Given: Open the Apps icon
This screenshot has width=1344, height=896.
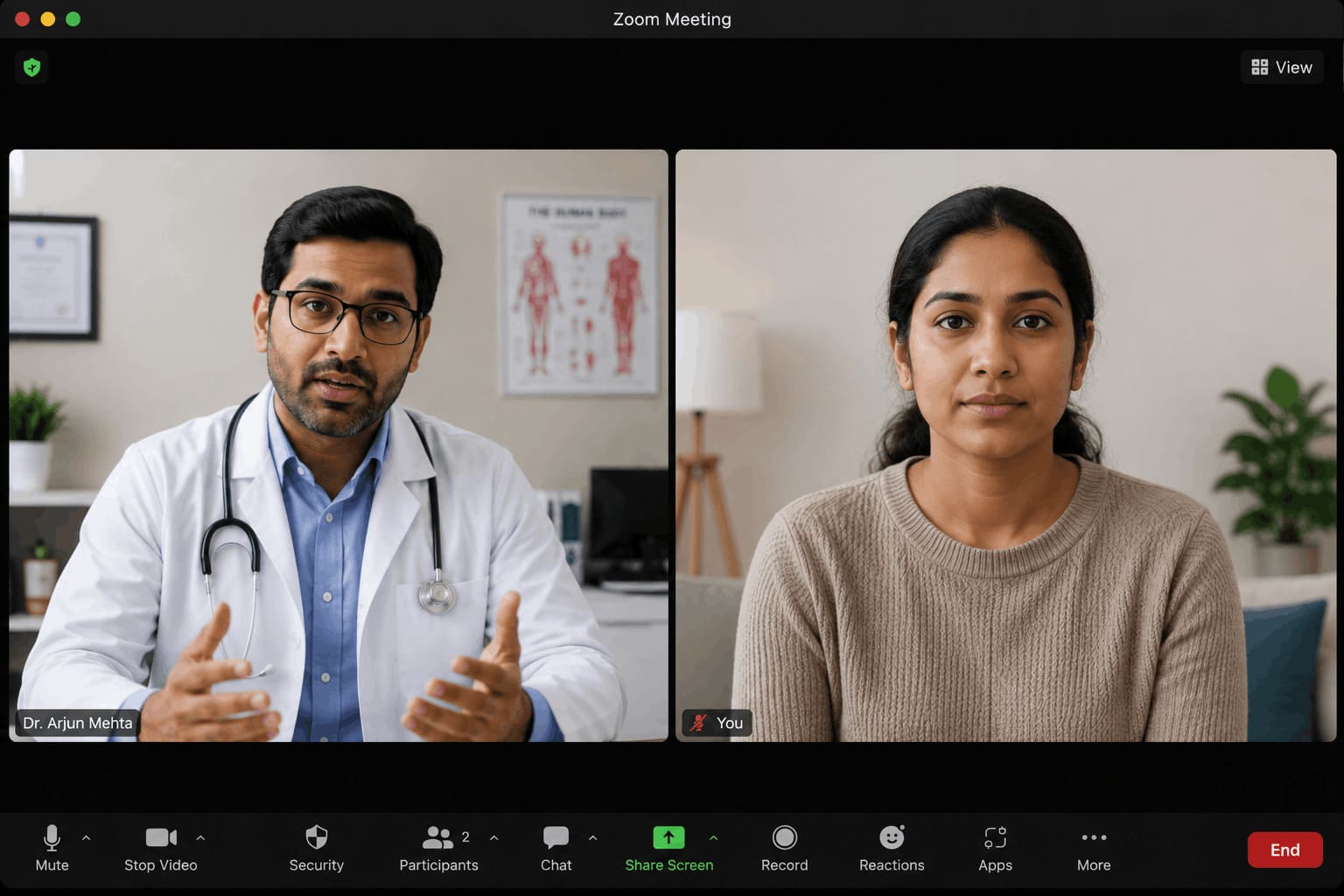Looking at the screenshot, I should (995, 838).
